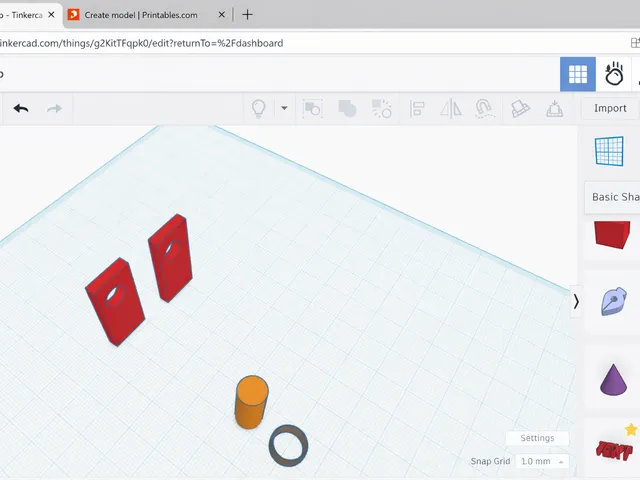Close the Tinkercad browser tab
The height and width of the screenshot is (480, 640).
(51, 15)
